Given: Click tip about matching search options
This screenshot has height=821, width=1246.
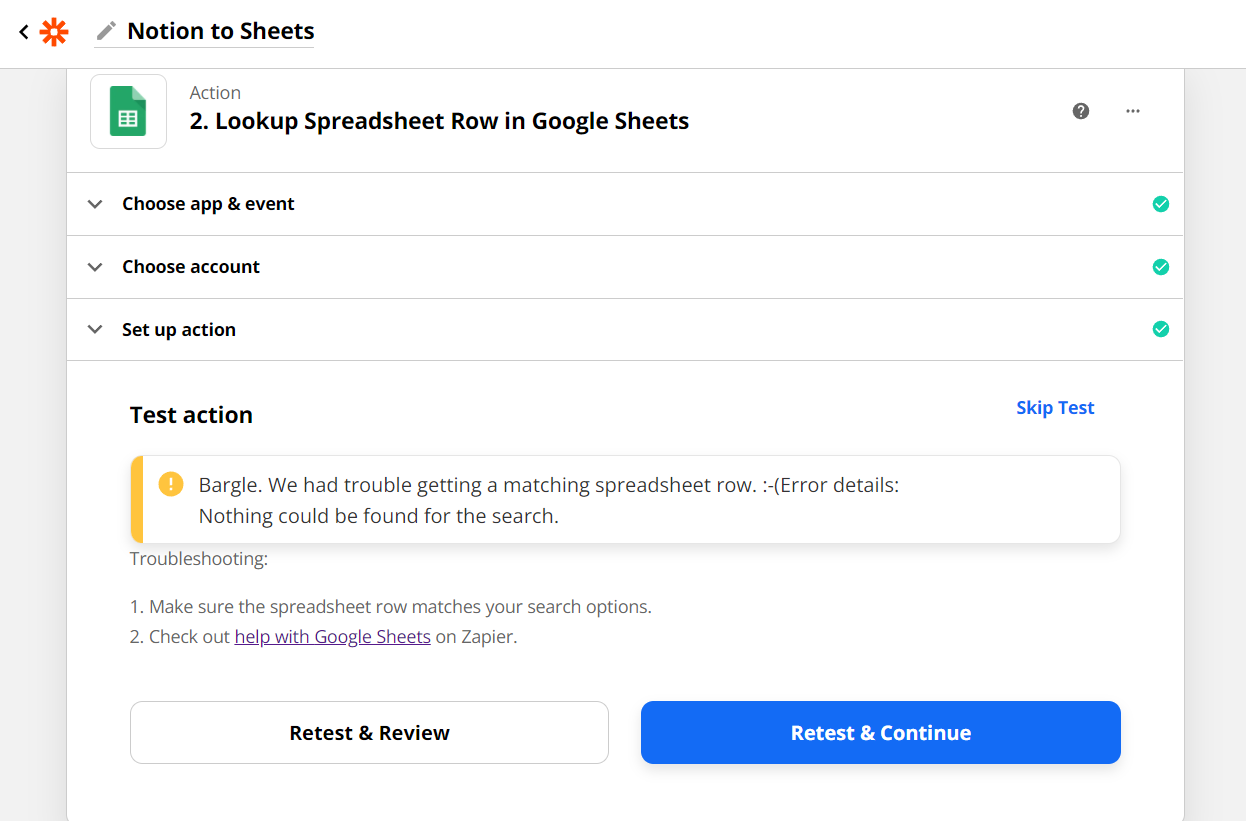Looking at the screenshot, I should click(x=391, y=606).
